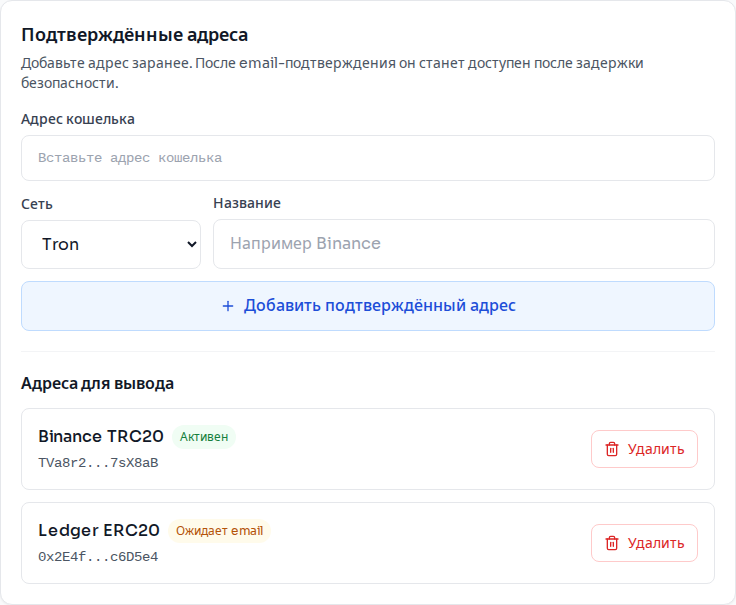Click the Активен status badge

[x=204, y=437]
